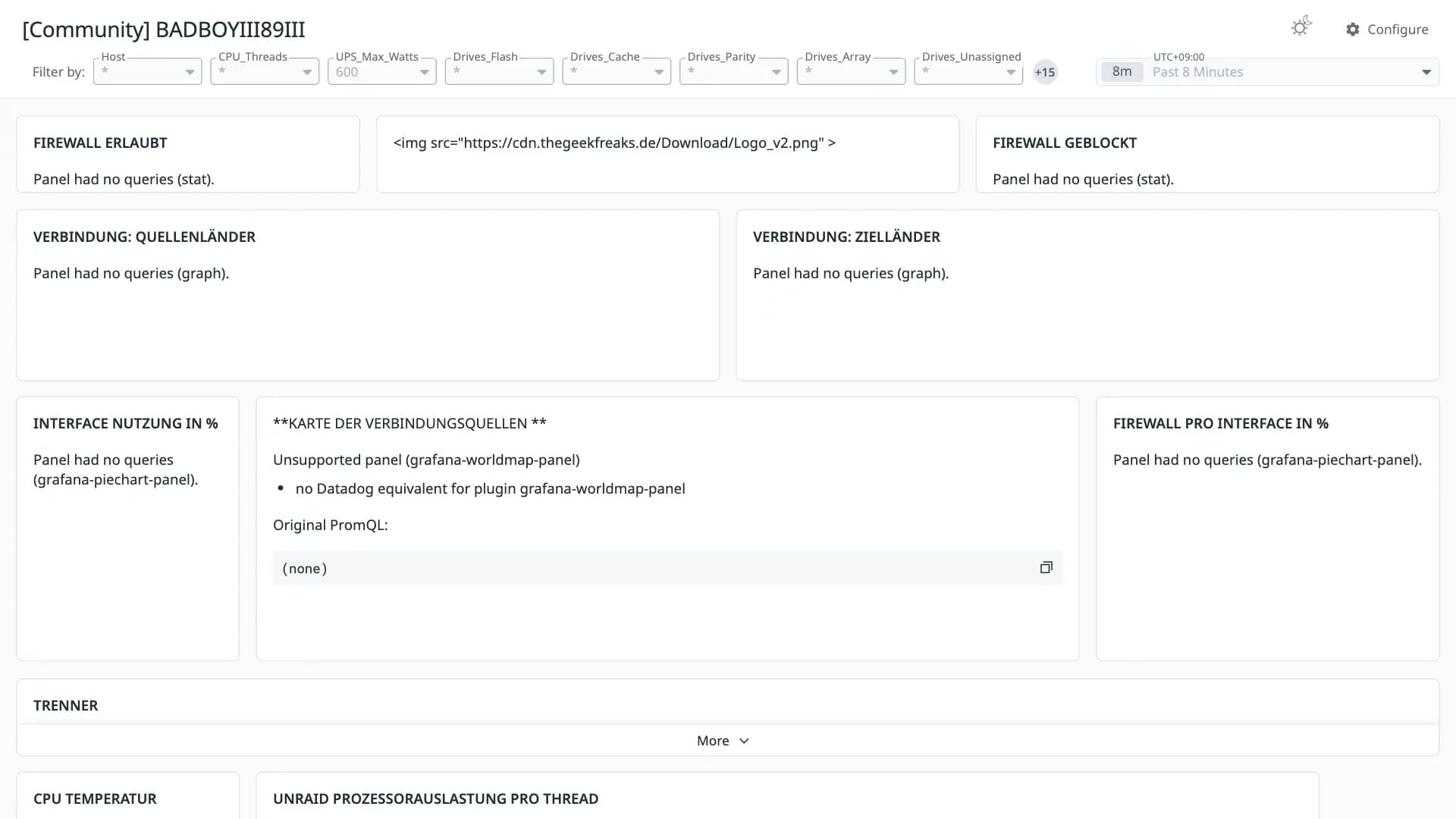Click the Original PromQL label
This screenshot has height=819, width=1456.
click(x=331, y=525)
